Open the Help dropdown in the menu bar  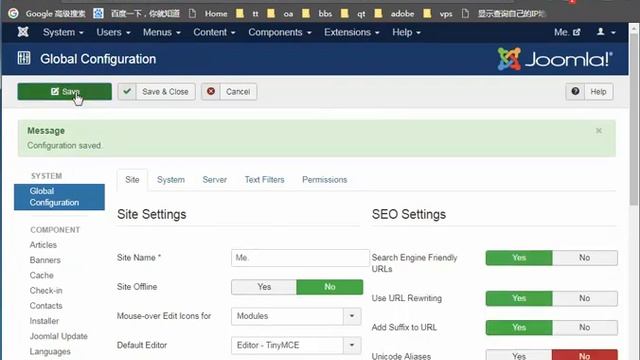pyautogui.click(x=406, y=32)
